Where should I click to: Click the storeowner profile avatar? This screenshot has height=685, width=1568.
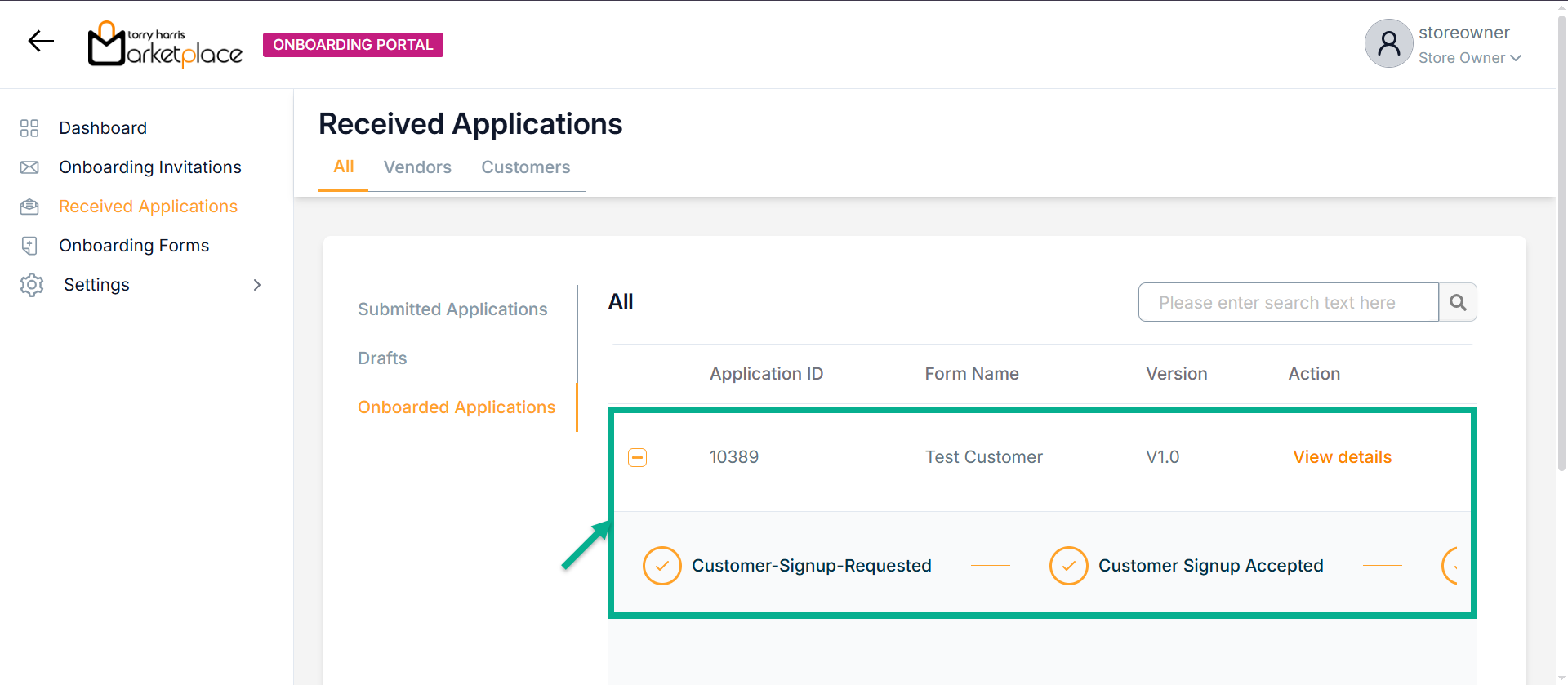click(1388, 44)
